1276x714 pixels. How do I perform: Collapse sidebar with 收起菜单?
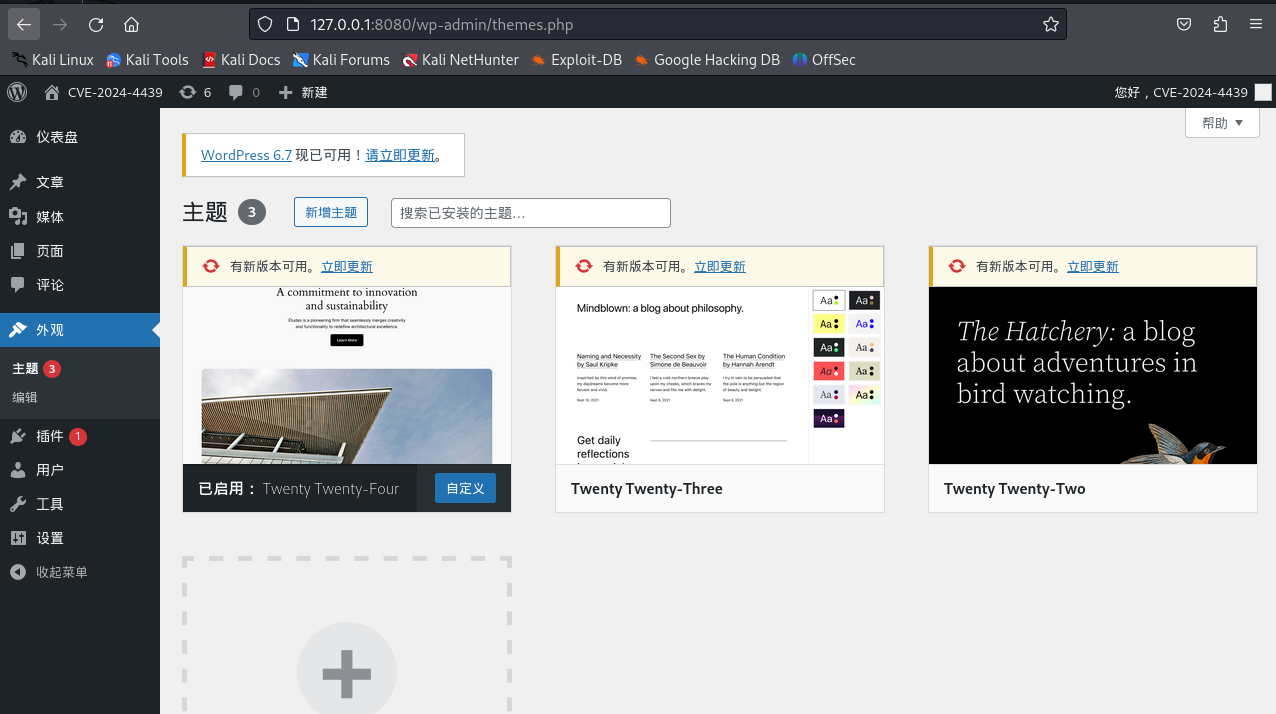point(80,572)
